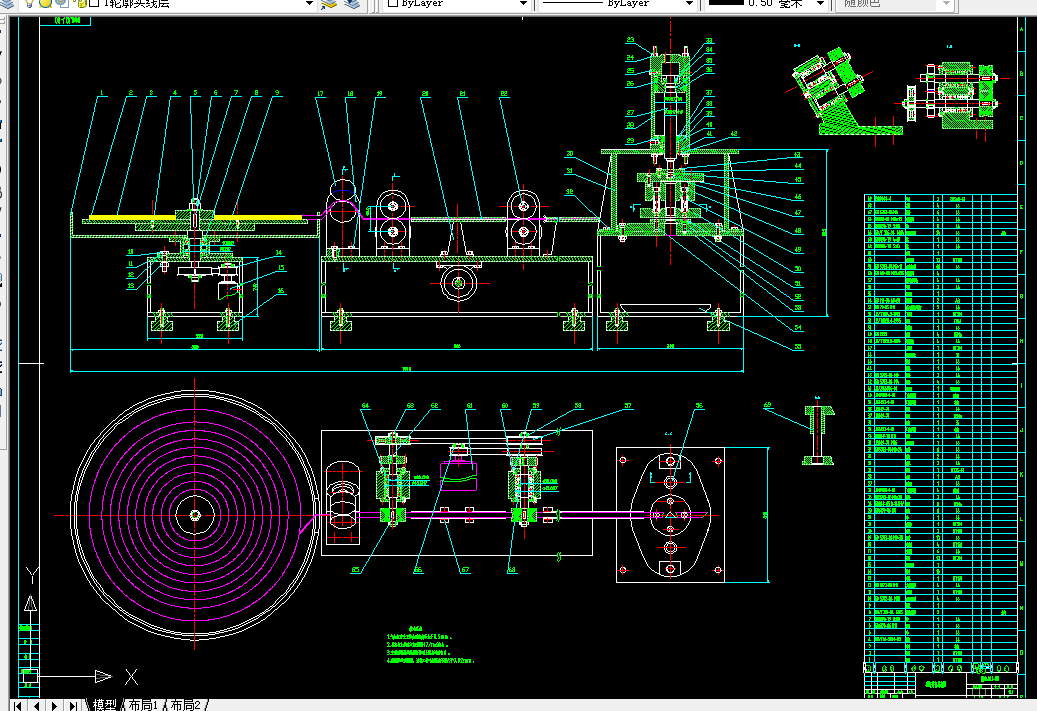Click the next tab arrow

click(54, 706)
